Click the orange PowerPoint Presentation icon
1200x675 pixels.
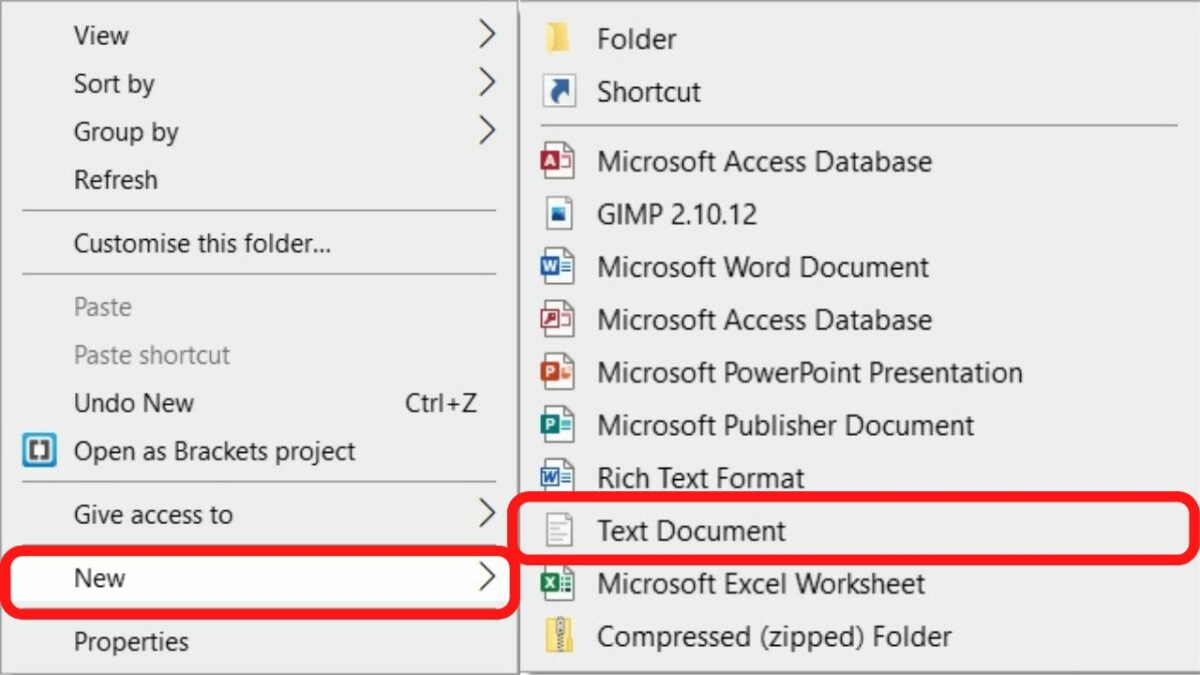coord(557,373)
